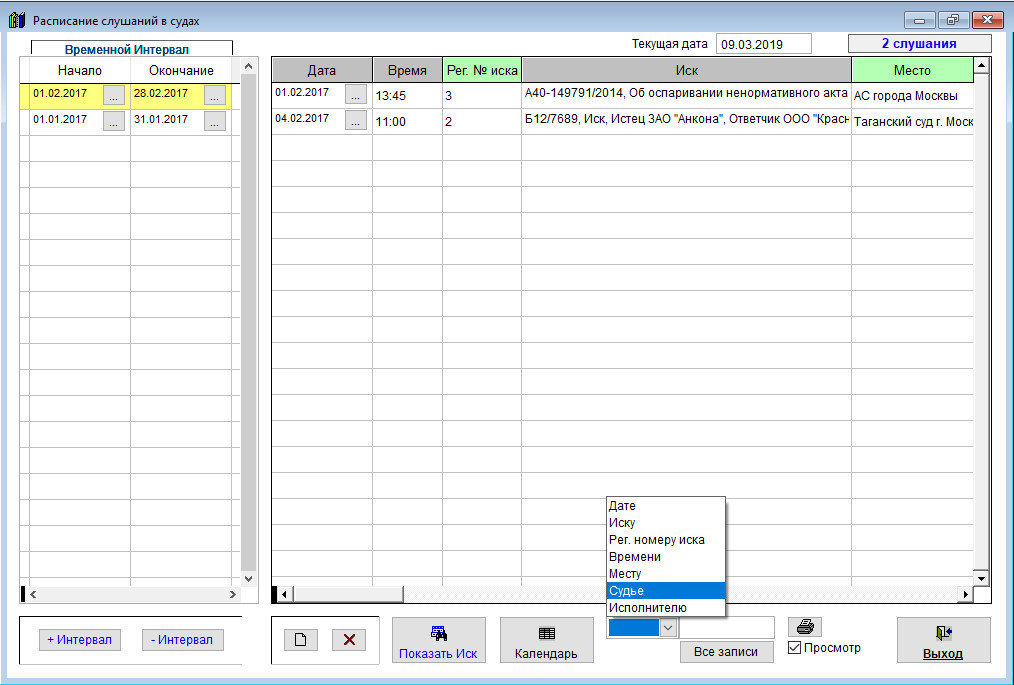Click the Текущая дата field 09.03.2019
This screenshot has width=1014, height=685.
764,44
